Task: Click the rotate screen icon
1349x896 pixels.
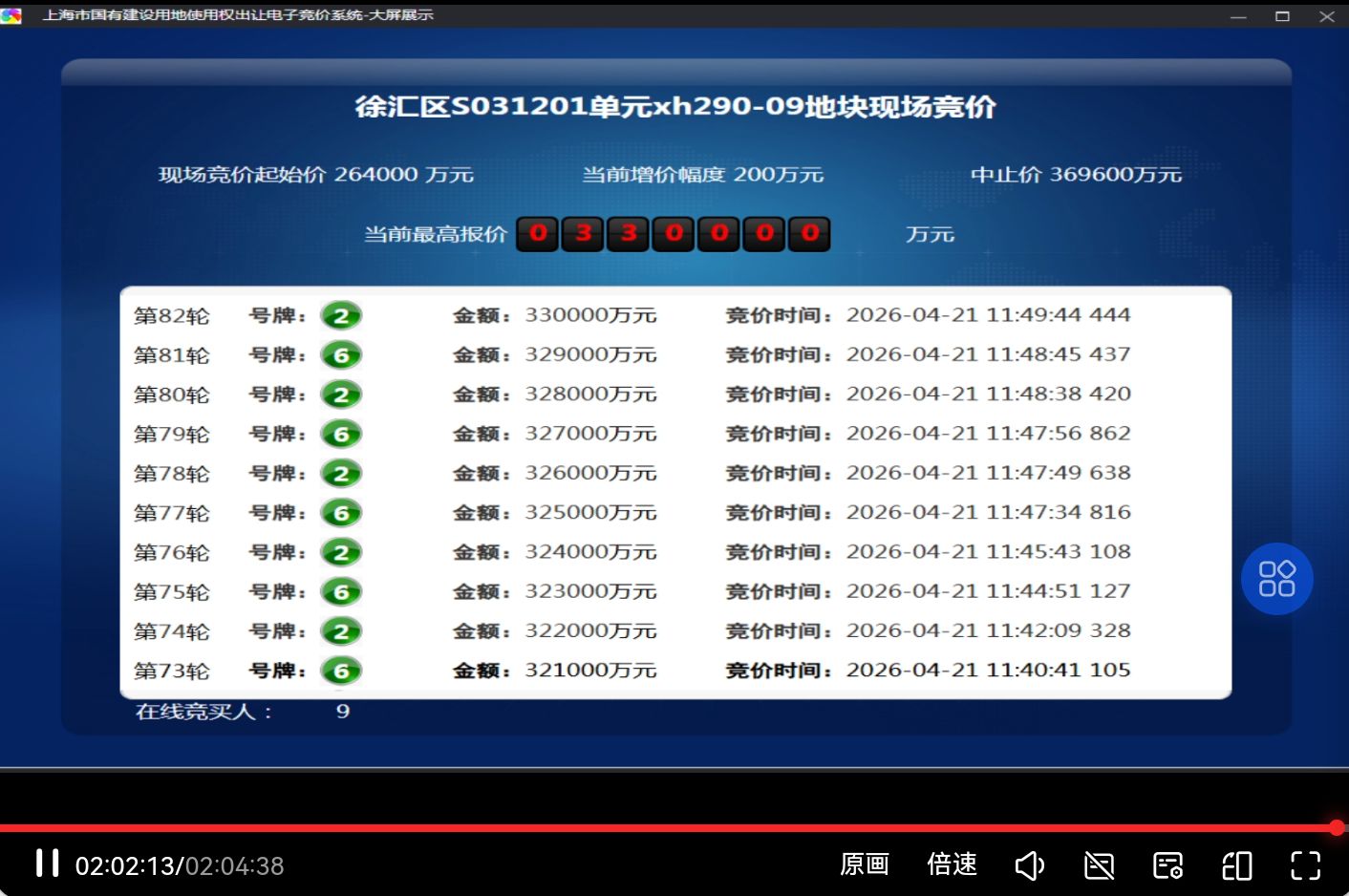Action: (1236, 866)
